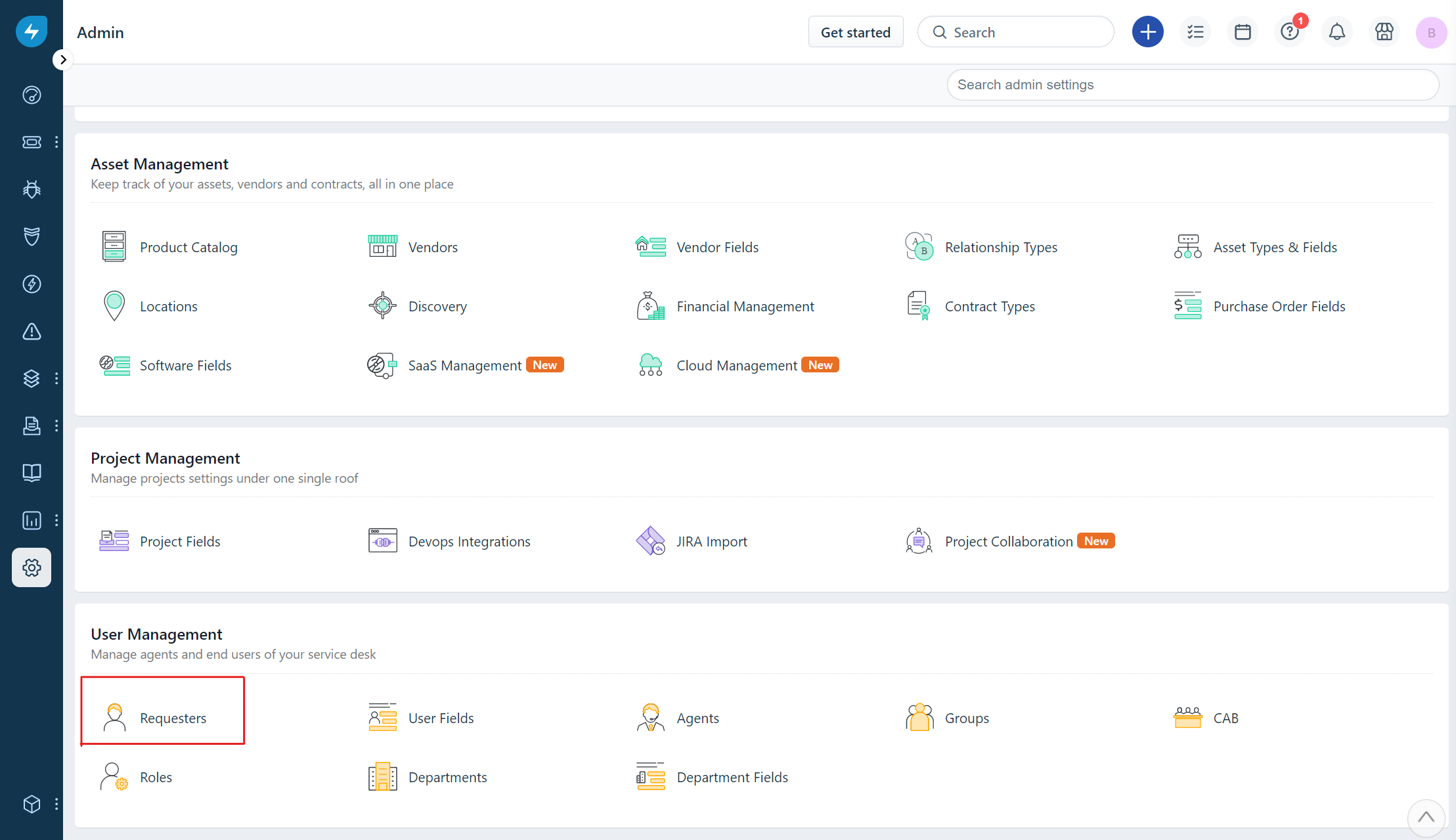1456x840 pixels.
Task: Open the Tickets module in the sidebar
Action: [31, 142]
